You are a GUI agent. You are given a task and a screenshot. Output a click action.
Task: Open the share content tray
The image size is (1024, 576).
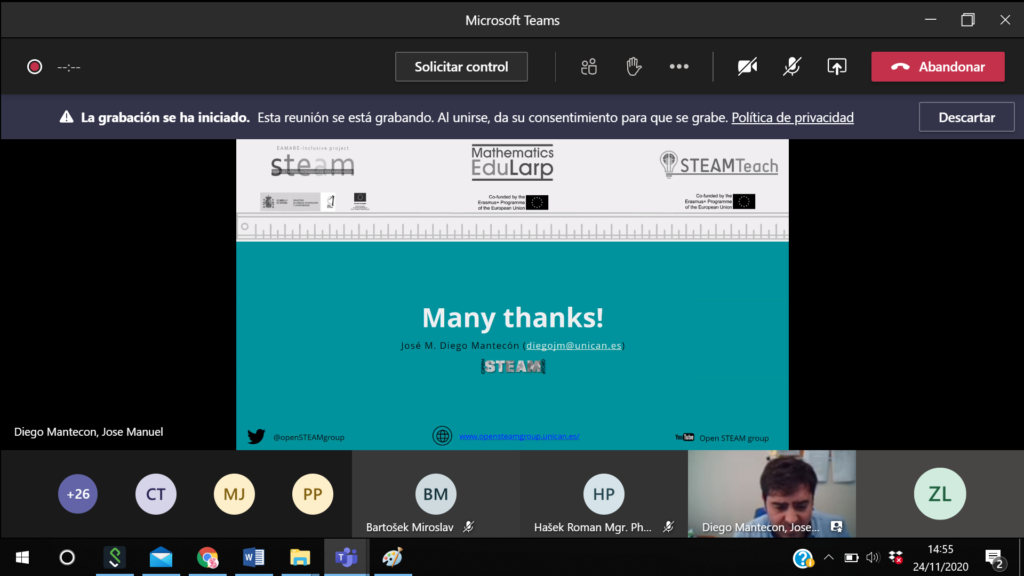(x=837, y=67)
